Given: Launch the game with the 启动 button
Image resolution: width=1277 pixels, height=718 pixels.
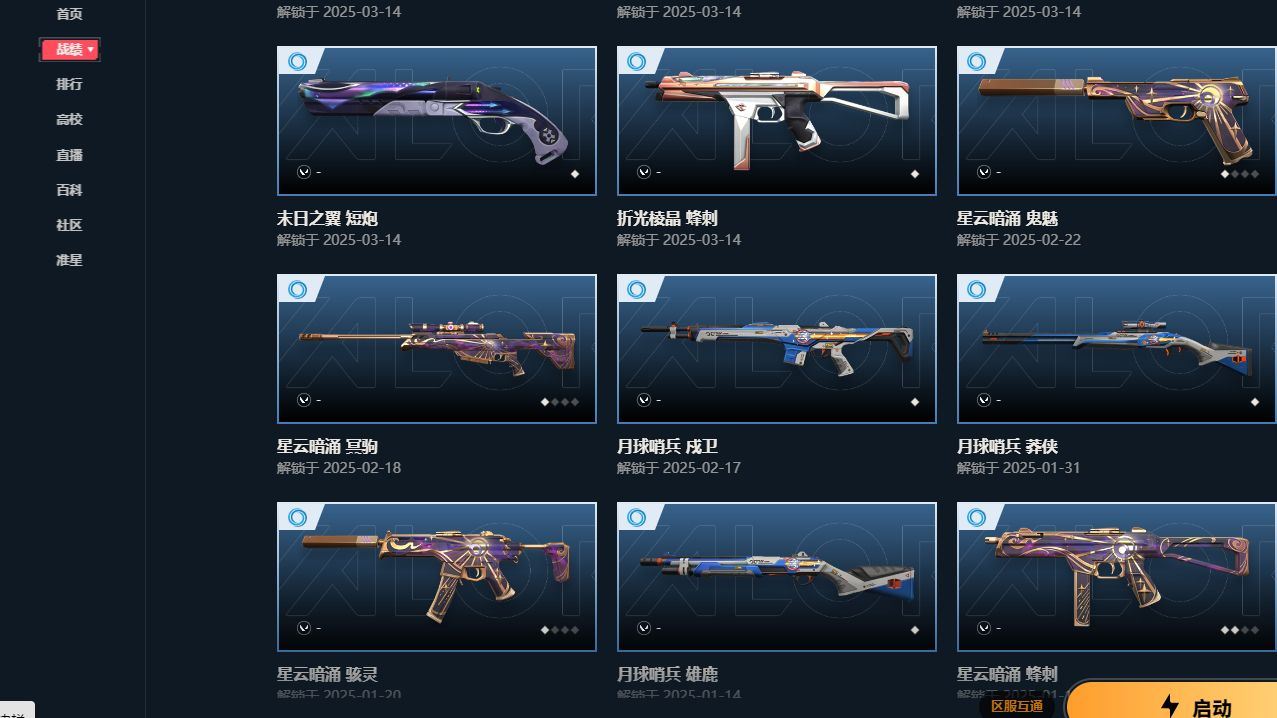Looking at the screenshot, I should 1172,702.
